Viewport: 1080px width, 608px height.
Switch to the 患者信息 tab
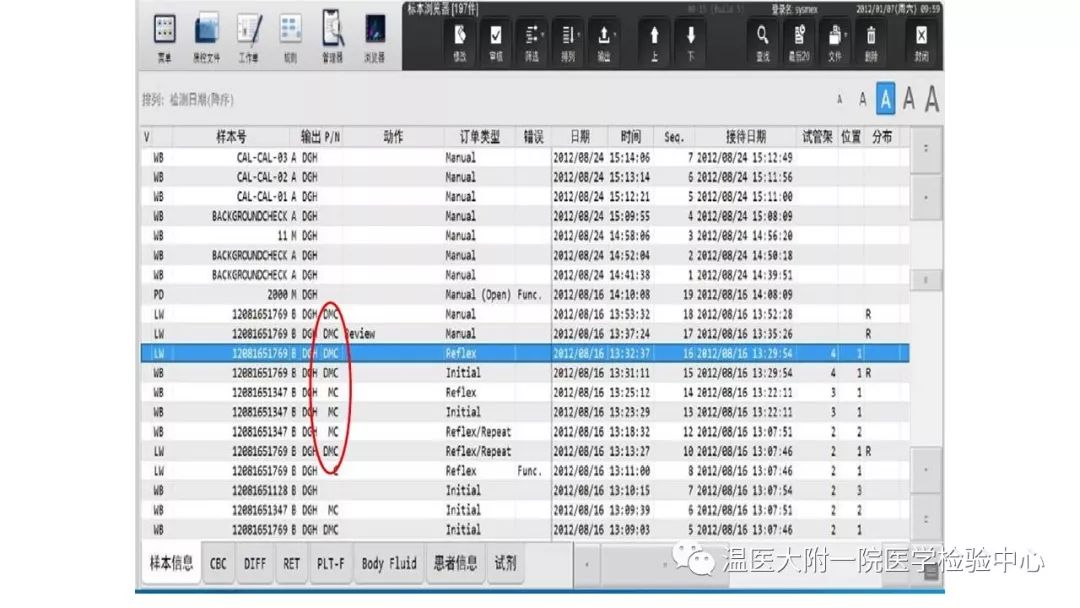click(x=455, y=563)
